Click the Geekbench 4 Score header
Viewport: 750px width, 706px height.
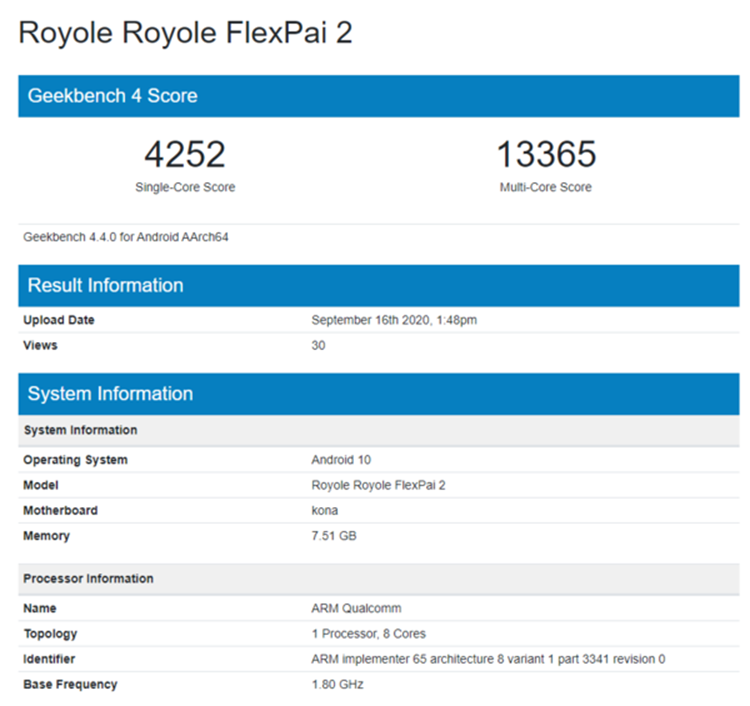point(379,96)
